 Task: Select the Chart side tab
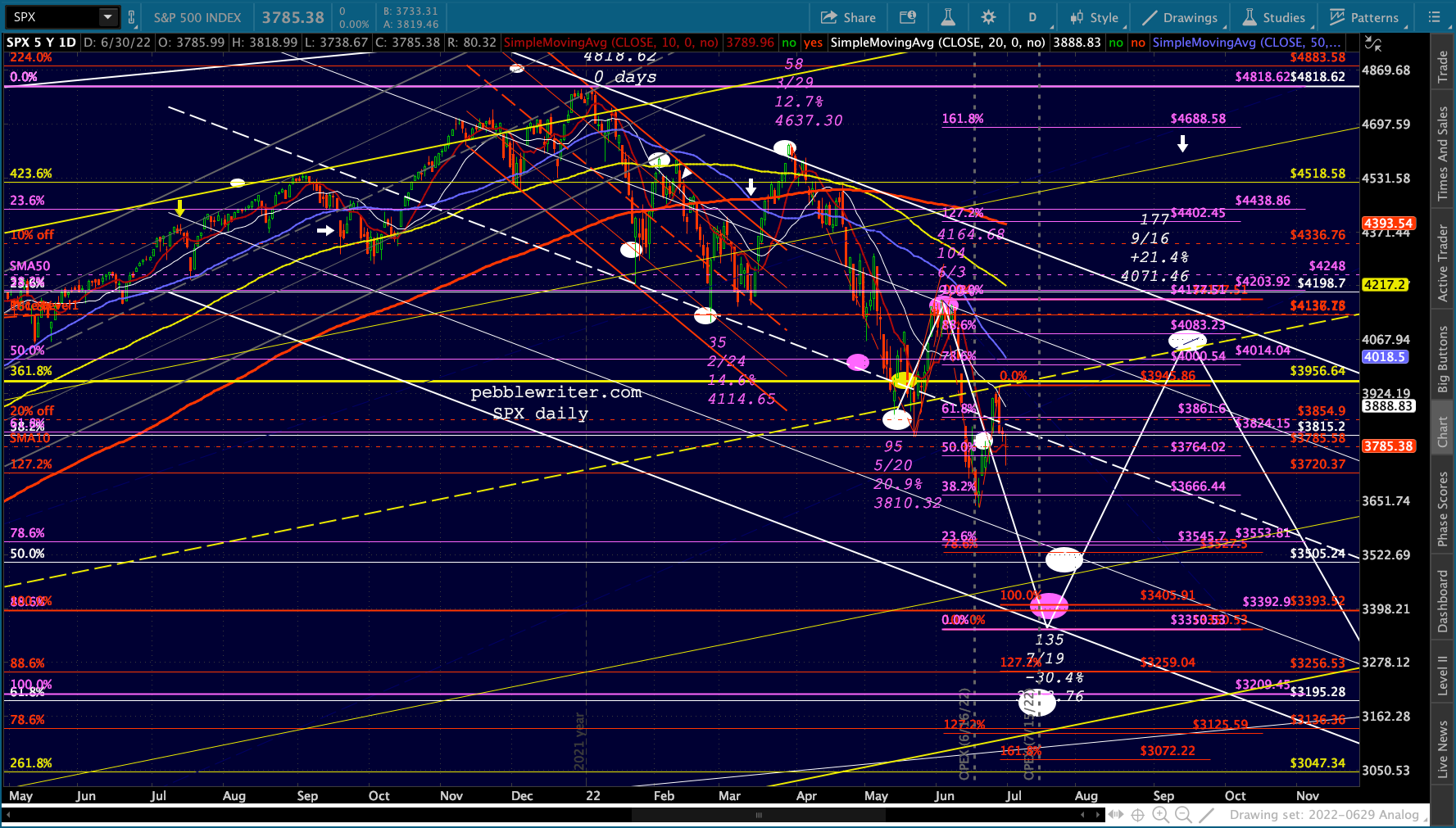click(x=1443, y=432)
